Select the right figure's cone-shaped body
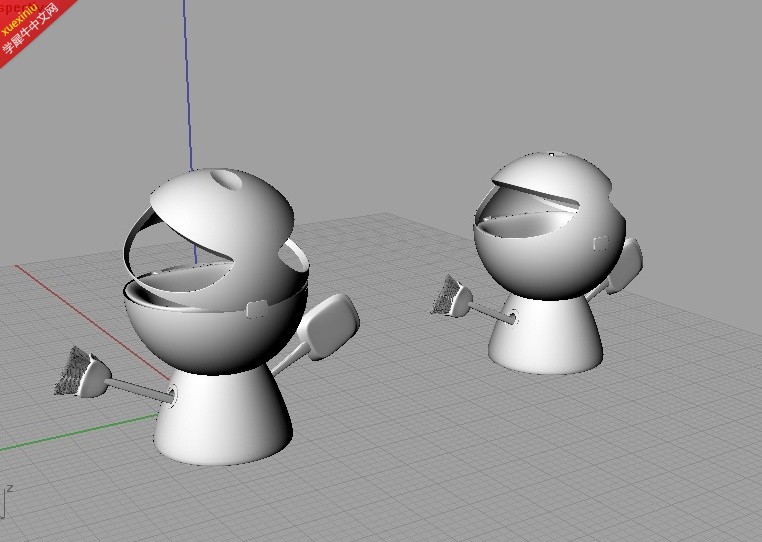762x542 pixels. pyautogui.click(x=547, y=335)
